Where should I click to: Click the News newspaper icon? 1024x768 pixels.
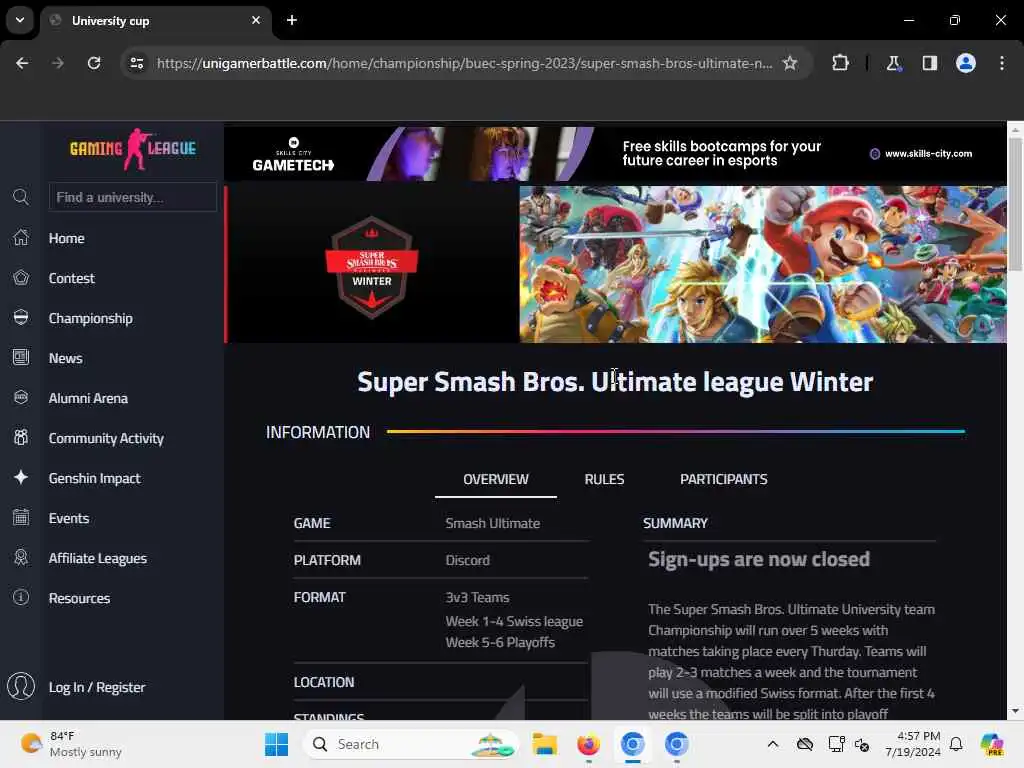point(21,357)
